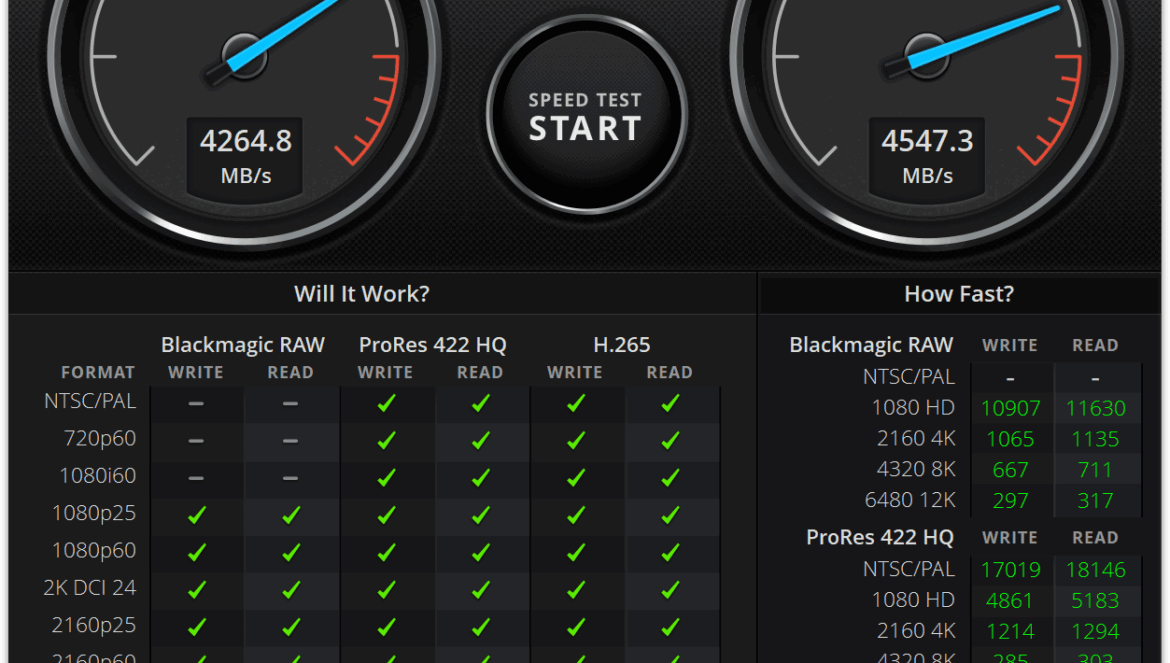
Task: Click the ProRes 2160 4K read value 1294
Action: pyautogui.click(x=1095, y=631)
